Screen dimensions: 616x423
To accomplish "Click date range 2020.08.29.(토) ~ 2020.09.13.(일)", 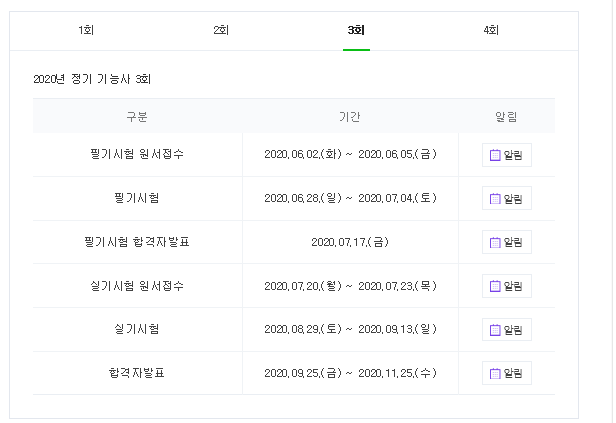I will pyautogui.click(x=350, y=329).
